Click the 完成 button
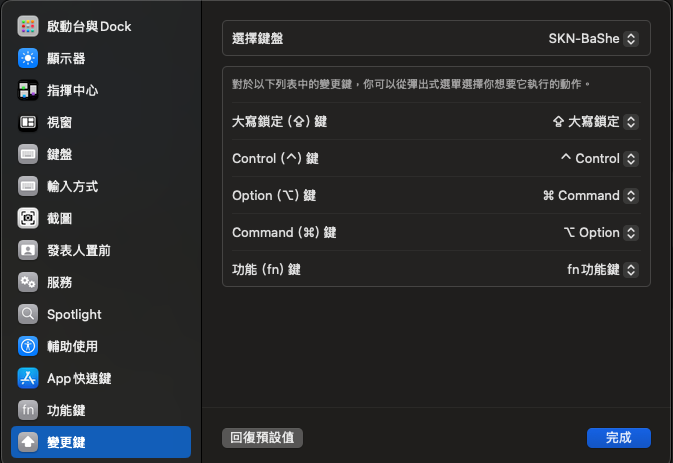Image resolution: width=673 pixels, height=463 pixels. point(618,438)
